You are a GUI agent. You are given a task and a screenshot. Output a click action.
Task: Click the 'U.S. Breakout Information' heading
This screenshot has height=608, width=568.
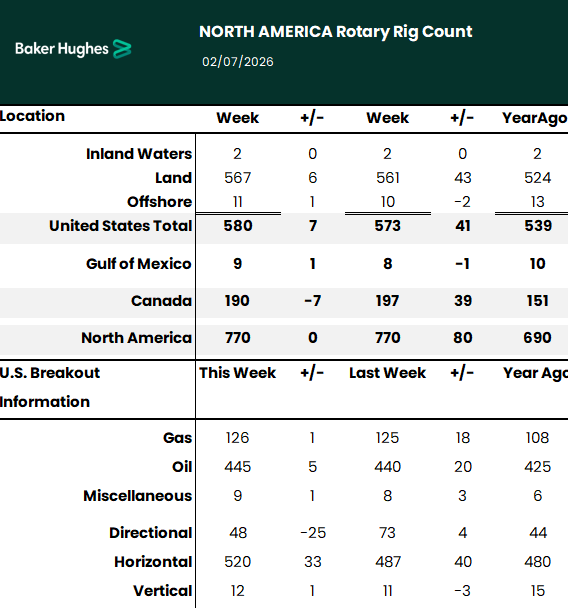click(x=50, y=387)
